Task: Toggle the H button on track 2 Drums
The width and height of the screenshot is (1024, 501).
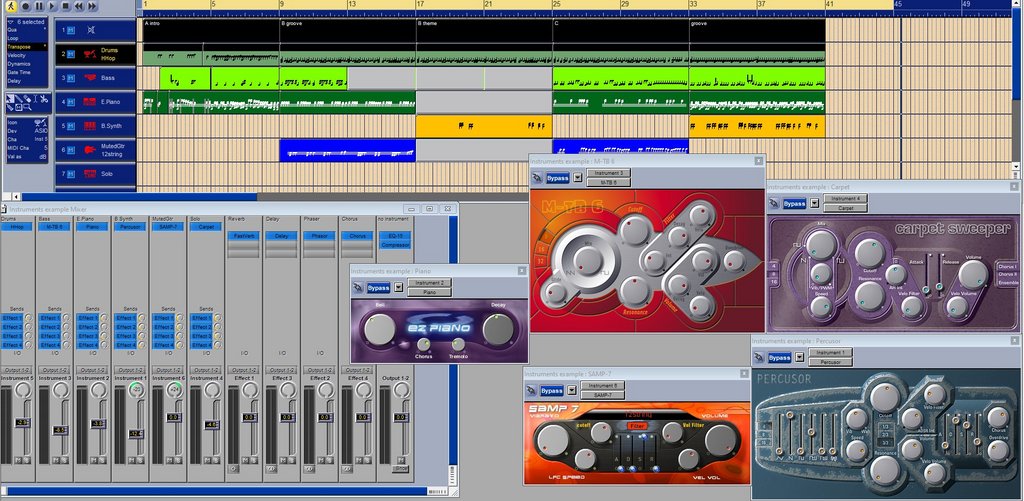Action: coord(71,54)
